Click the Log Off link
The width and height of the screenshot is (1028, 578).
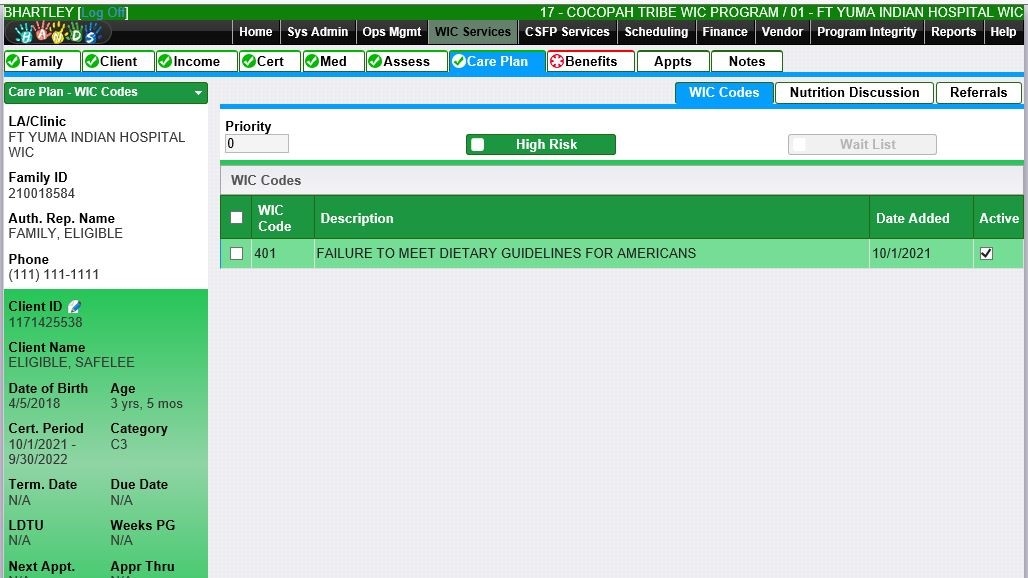click(103, 12)
